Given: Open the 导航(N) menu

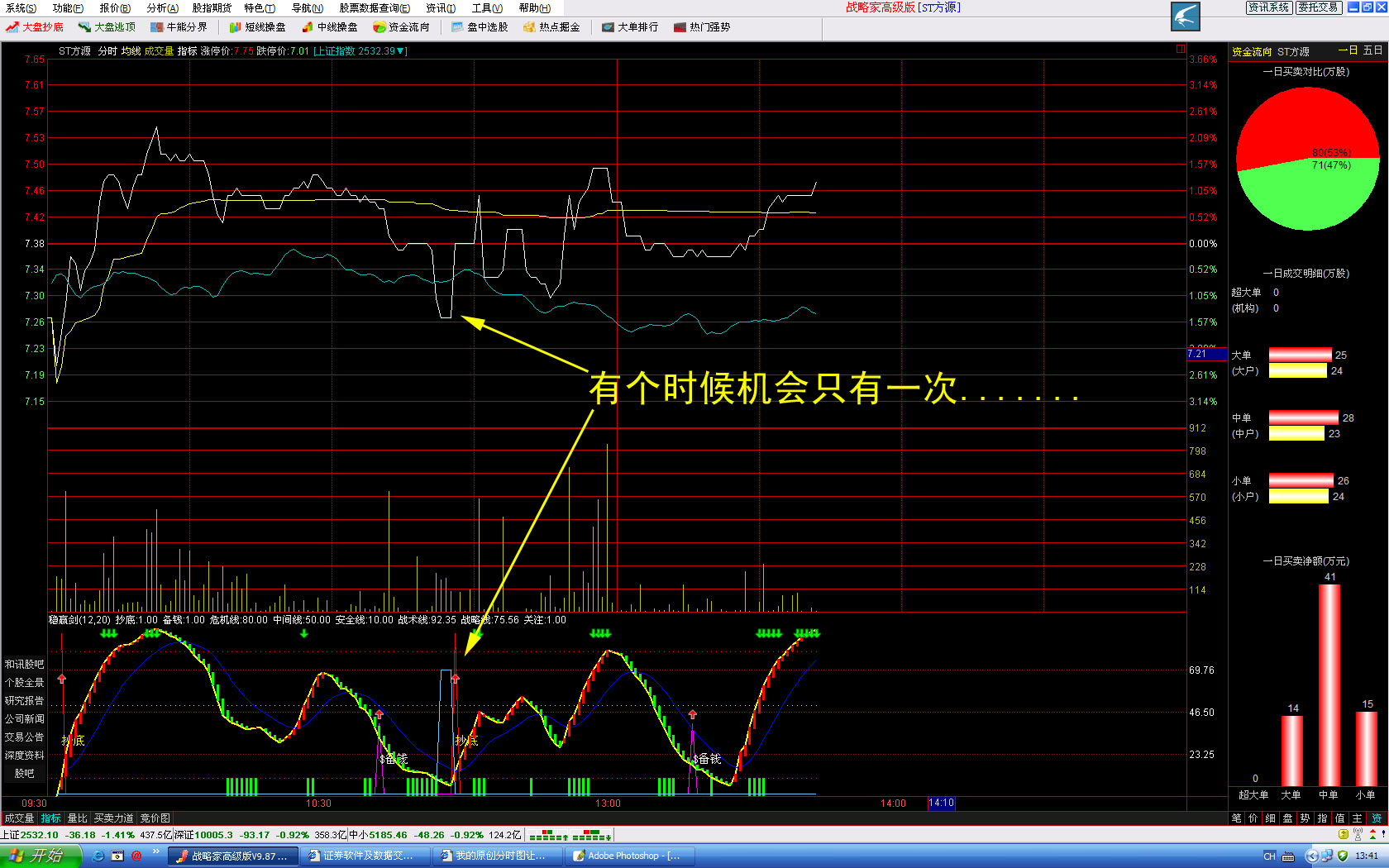Looking at the screenshot, I should 308,8.
